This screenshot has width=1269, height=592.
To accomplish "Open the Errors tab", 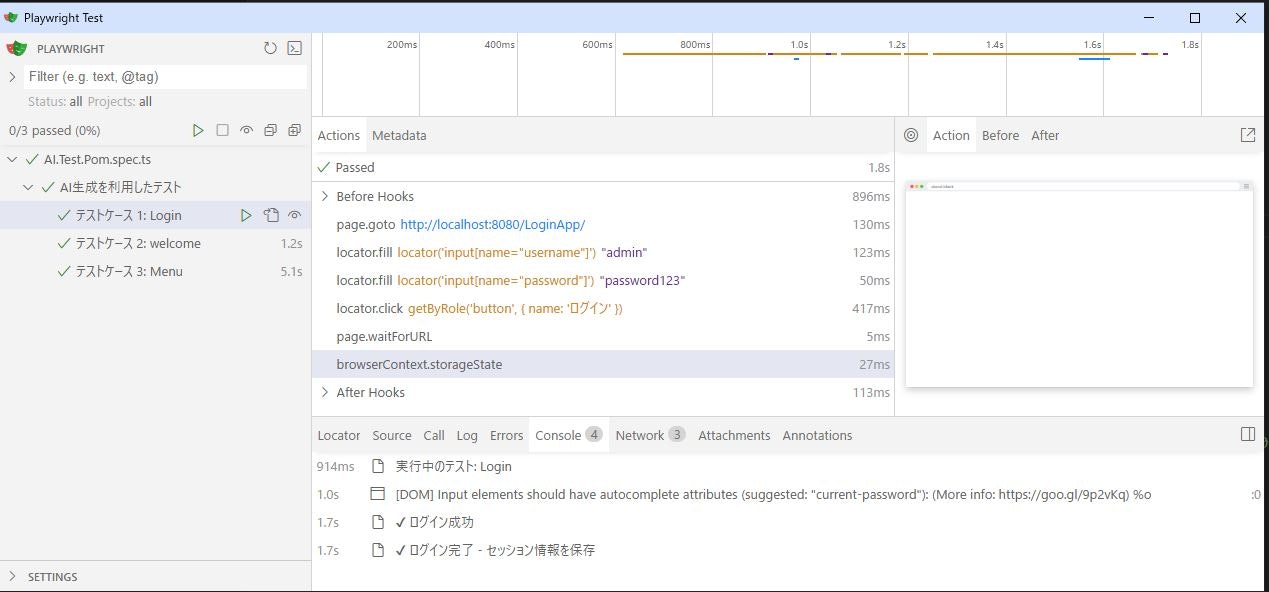I will (507, 435).
